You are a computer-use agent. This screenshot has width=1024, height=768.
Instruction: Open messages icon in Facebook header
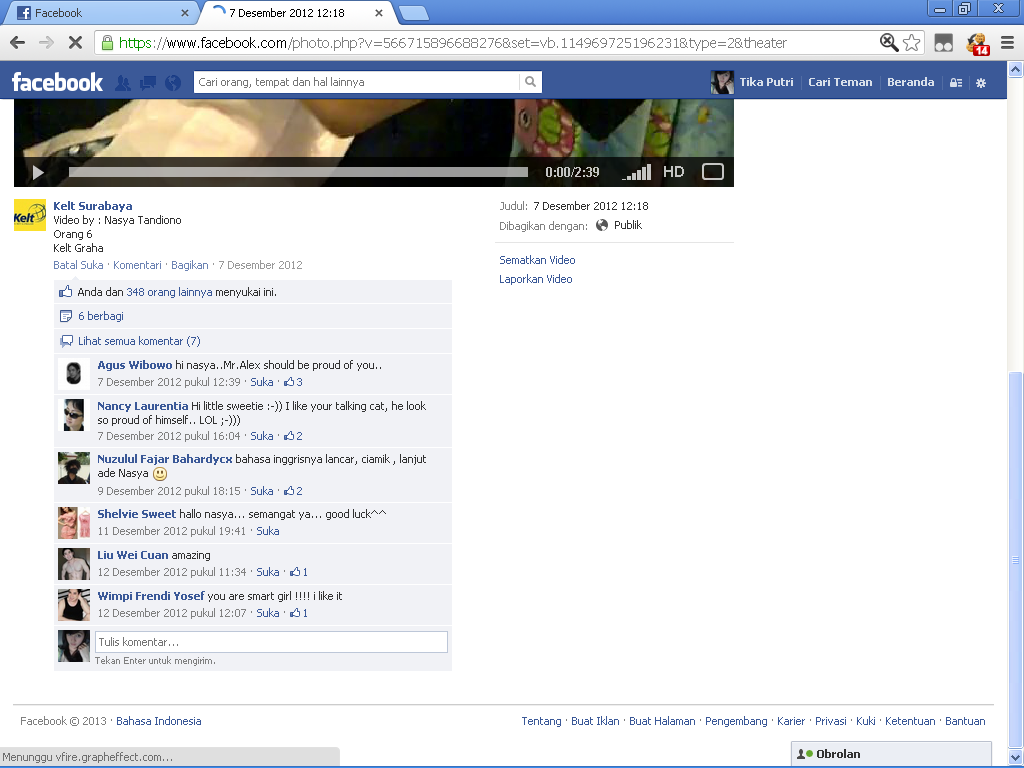(148, 83)
